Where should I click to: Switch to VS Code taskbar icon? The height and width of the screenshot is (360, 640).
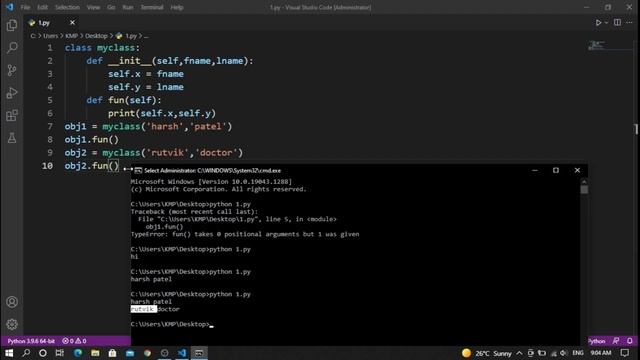click(182, 353)
